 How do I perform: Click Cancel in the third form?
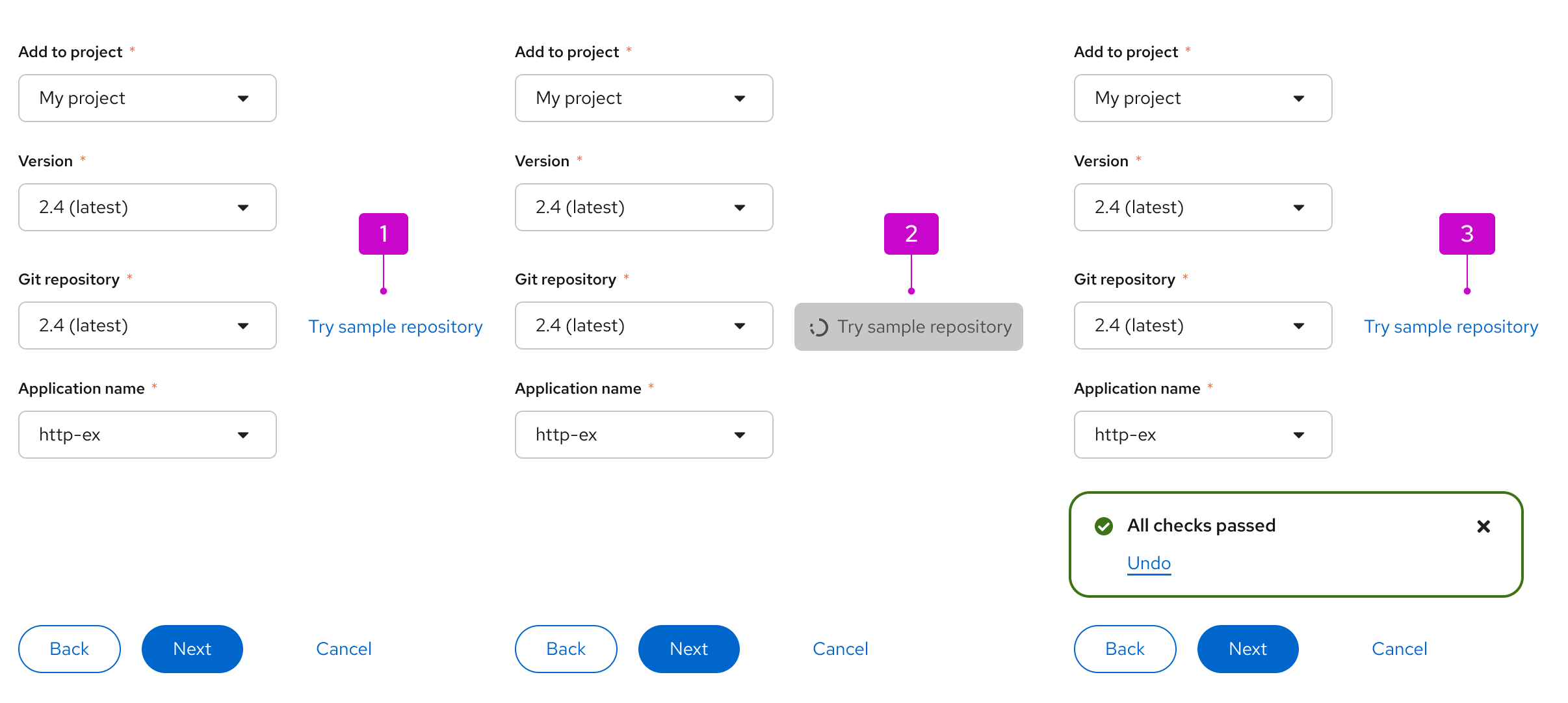tap(1399, 648)
